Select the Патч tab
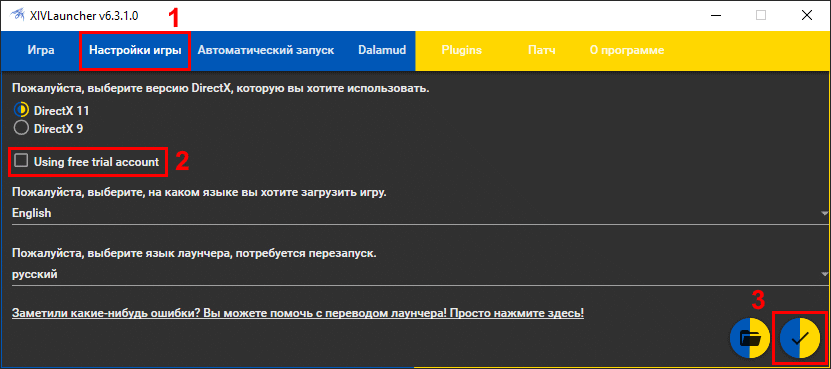Screen dimensions: 831x369 (542, 50)
